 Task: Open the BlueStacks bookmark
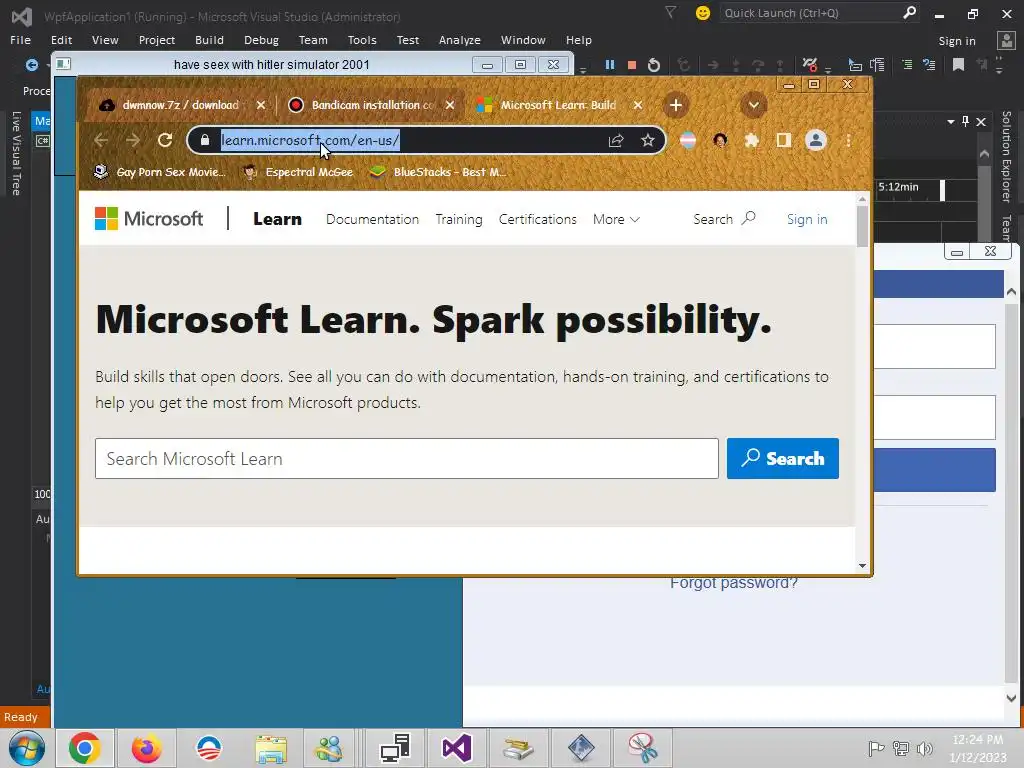[x=438, y=172]
